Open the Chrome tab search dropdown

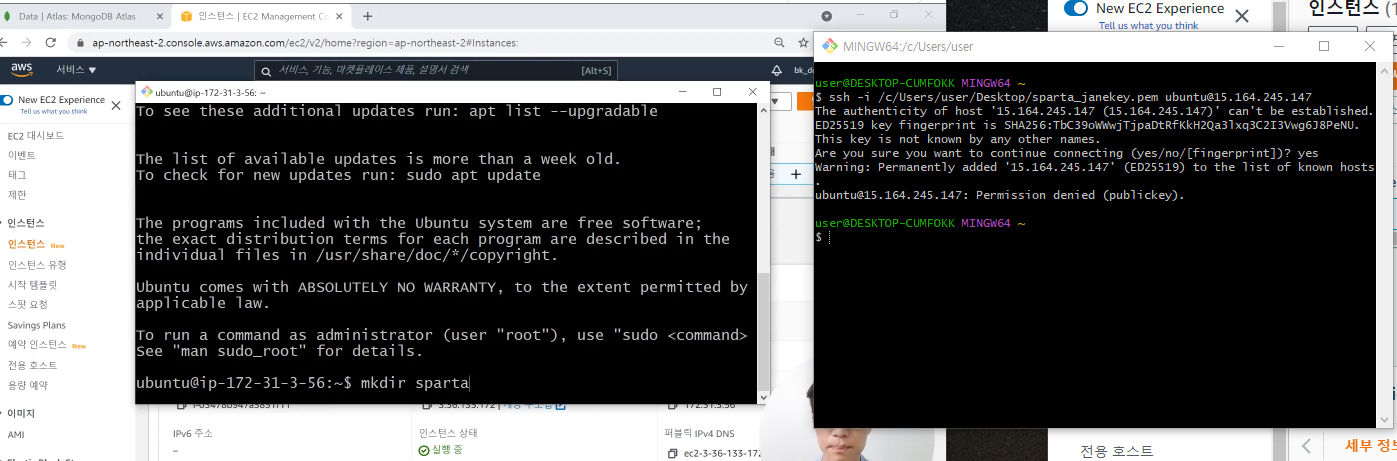[826, 16]
